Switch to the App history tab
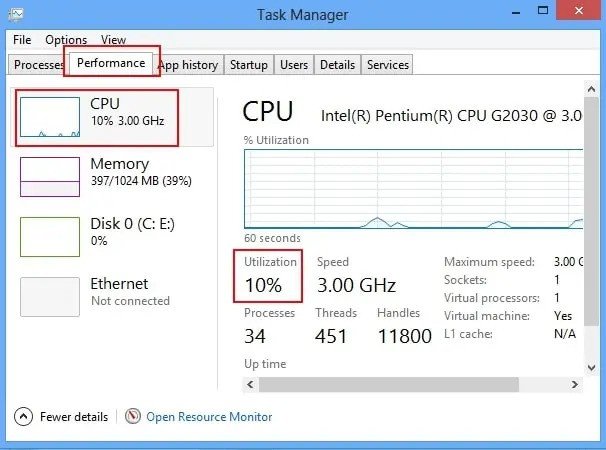Screen dimensions: 606x450 (188, 65)
